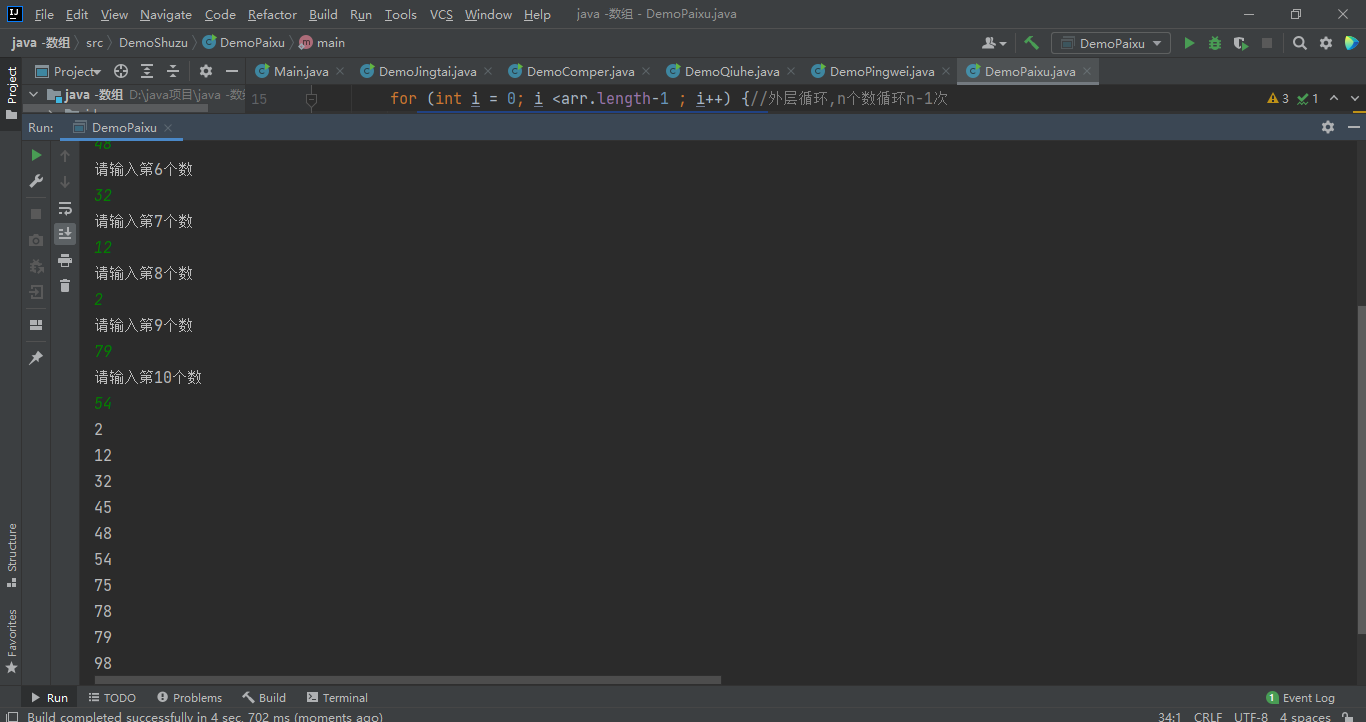The image size is (1366, 722).
Task: Toggle the Favorites tool window side button
Action: 11,640
